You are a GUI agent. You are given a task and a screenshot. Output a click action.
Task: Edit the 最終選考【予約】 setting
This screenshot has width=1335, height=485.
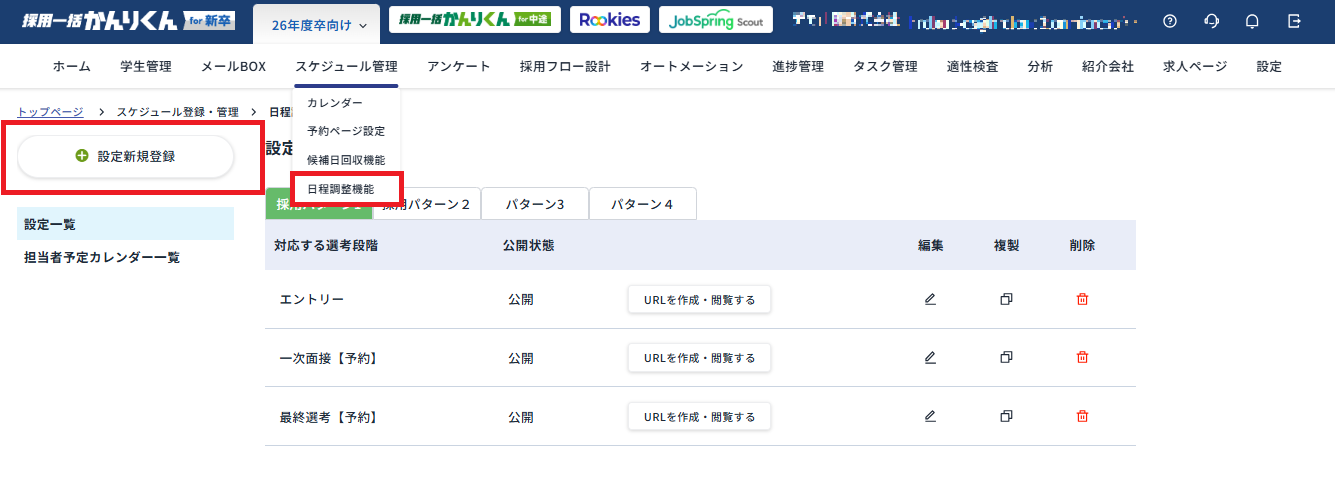point(930,416)
